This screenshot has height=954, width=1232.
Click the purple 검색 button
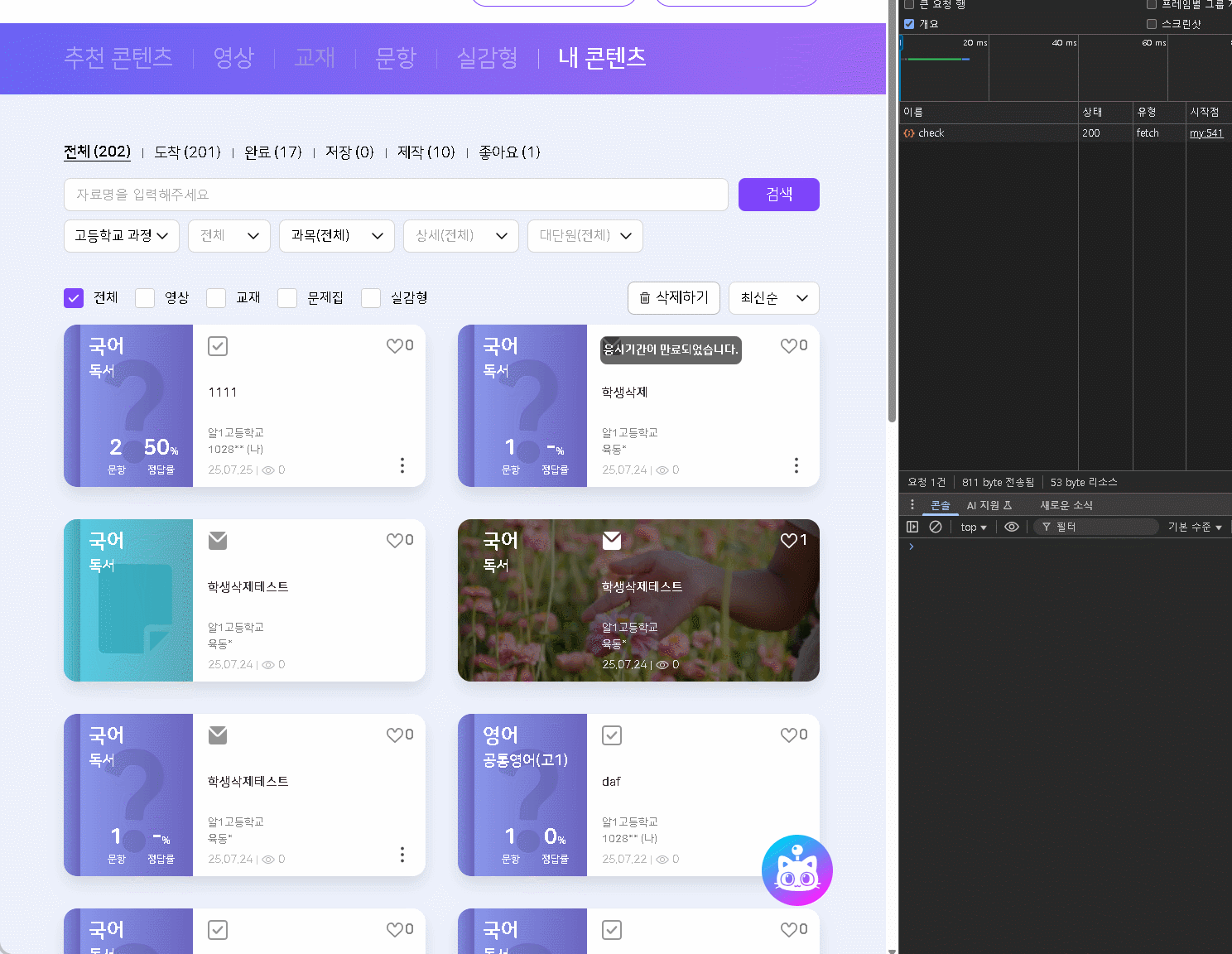pyautogui.click(x=779, y=195)
